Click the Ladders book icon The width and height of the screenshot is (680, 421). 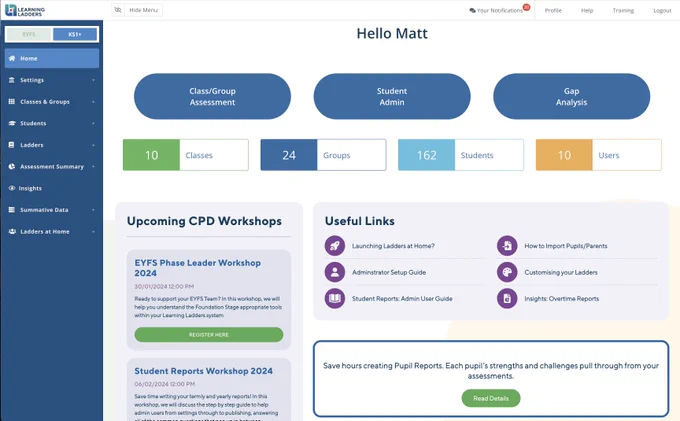(x=12, y=145)
